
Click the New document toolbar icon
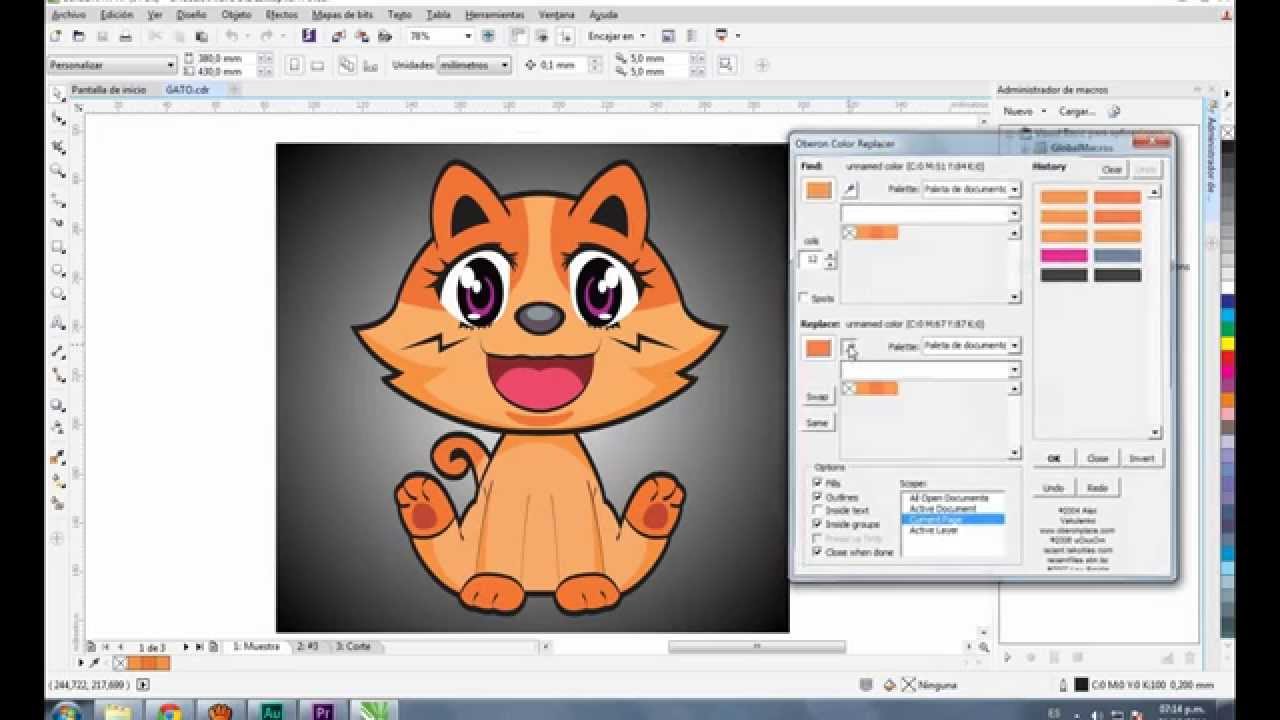point(55,36)
